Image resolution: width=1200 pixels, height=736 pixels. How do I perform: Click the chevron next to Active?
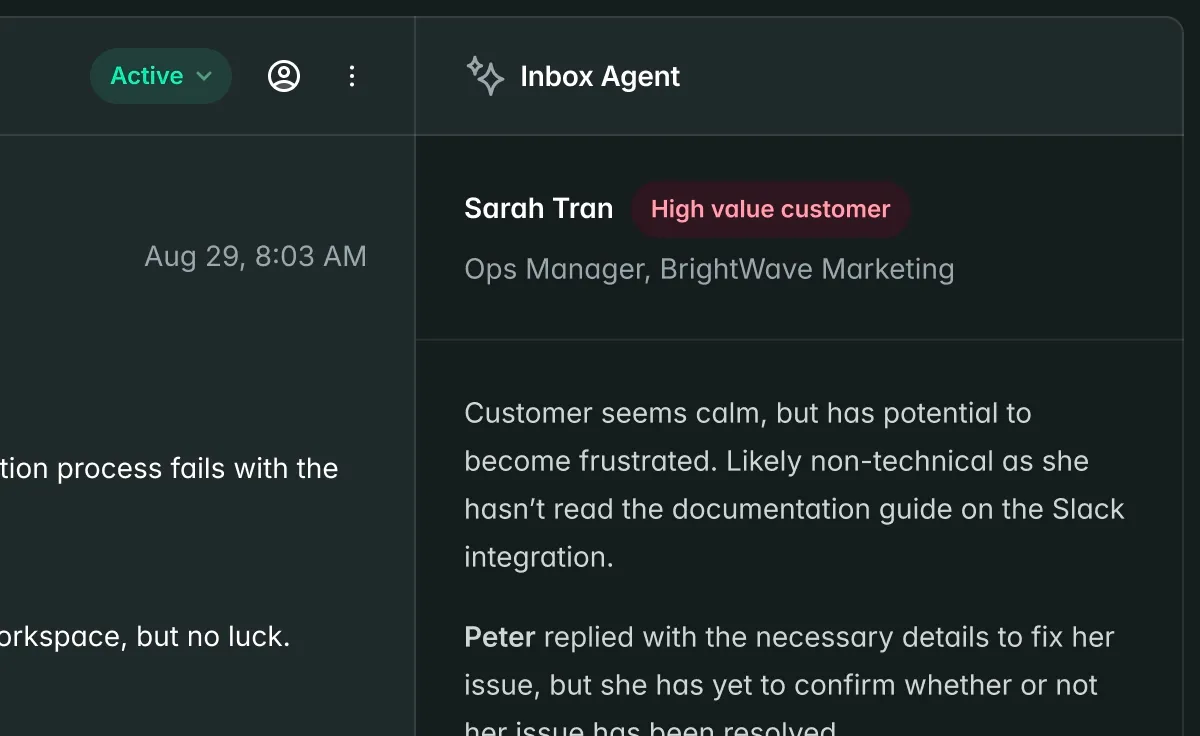click(x=204, y=76)
